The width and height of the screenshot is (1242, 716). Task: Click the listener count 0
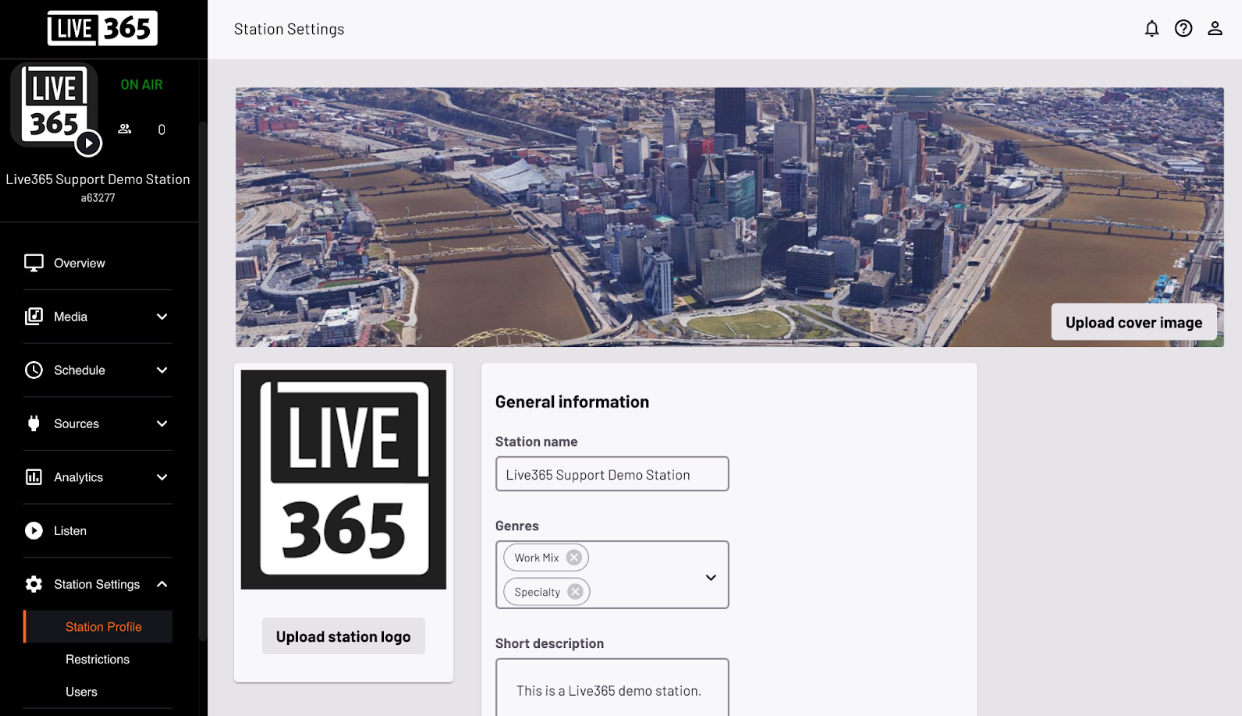click(x=162, y=130)
